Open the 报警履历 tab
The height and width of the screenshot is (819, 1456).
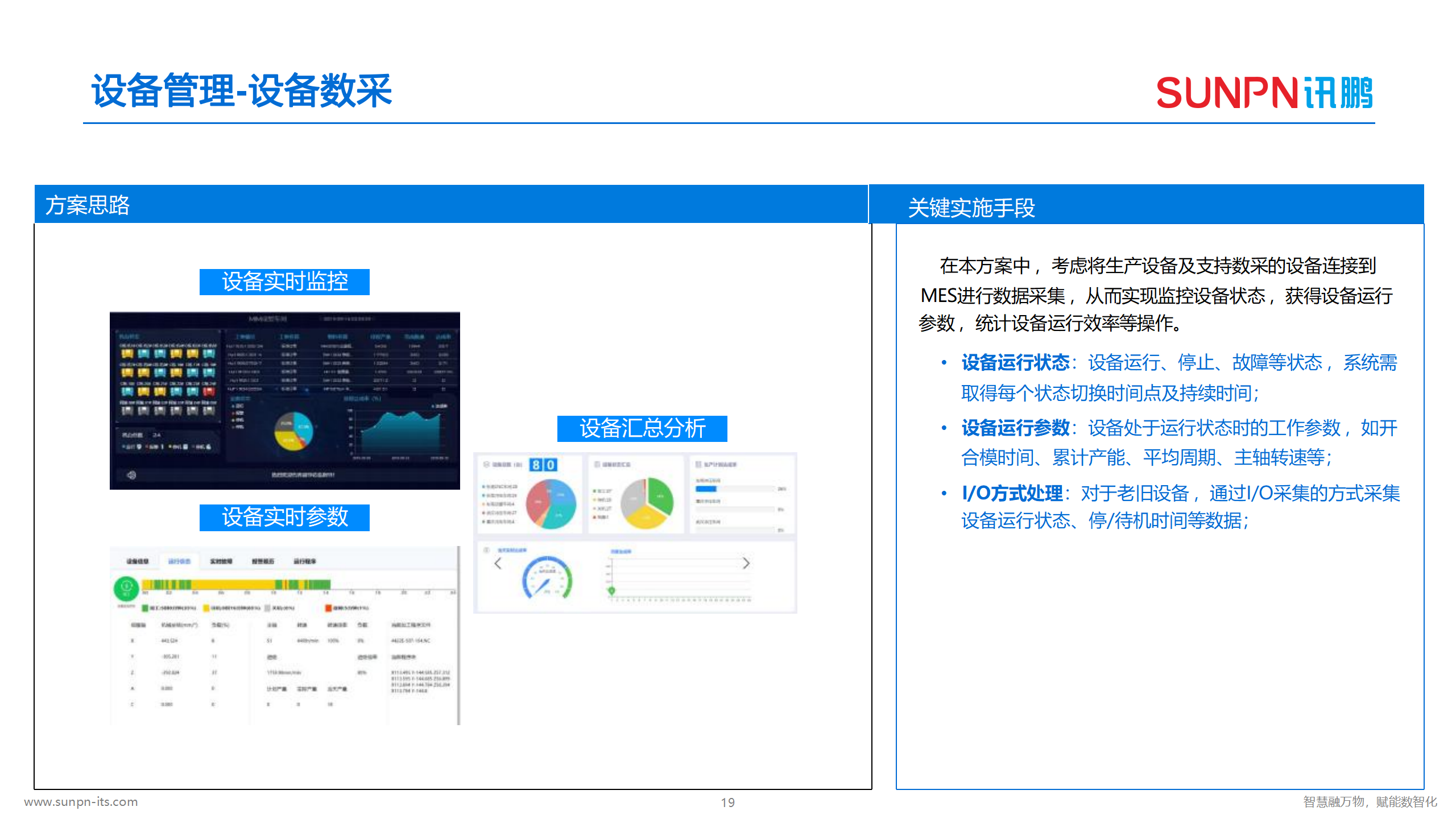265,561
